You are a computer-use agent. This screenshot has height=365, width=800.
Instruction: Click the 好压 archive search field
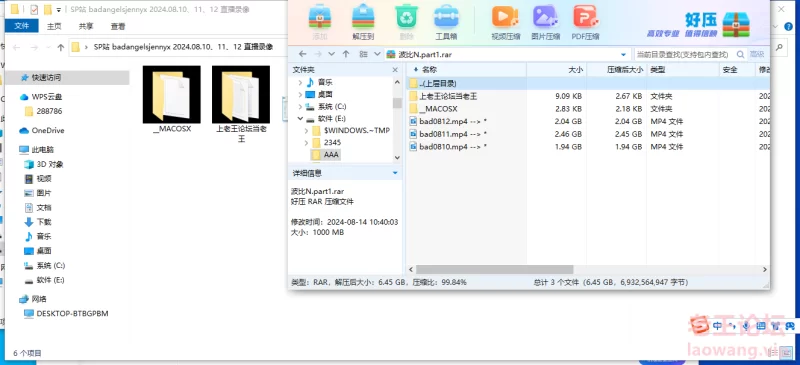(684, 54)
